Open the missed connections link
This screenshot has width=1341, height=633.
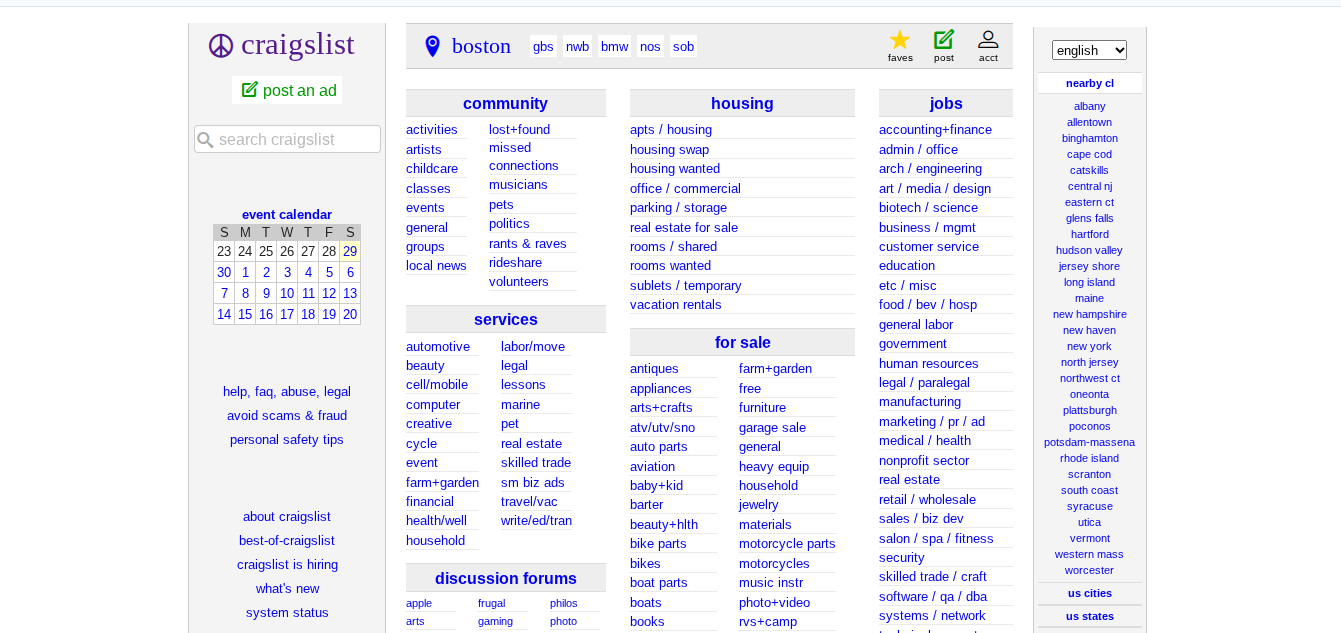point(523,157)
